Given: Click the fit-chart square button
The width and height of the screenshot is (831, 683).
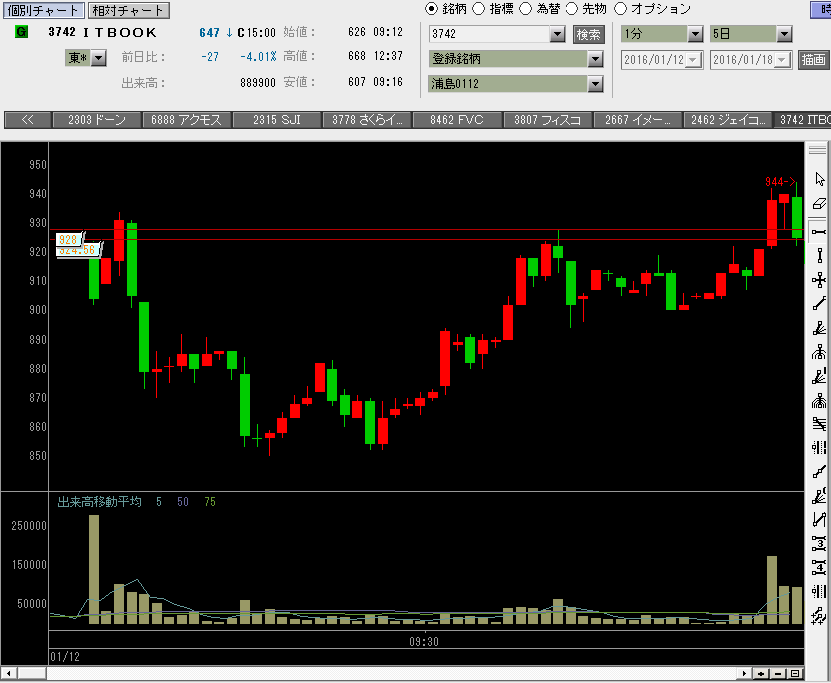Looking at the screenshot, I should pyautogui.click(x=795, y=673).
